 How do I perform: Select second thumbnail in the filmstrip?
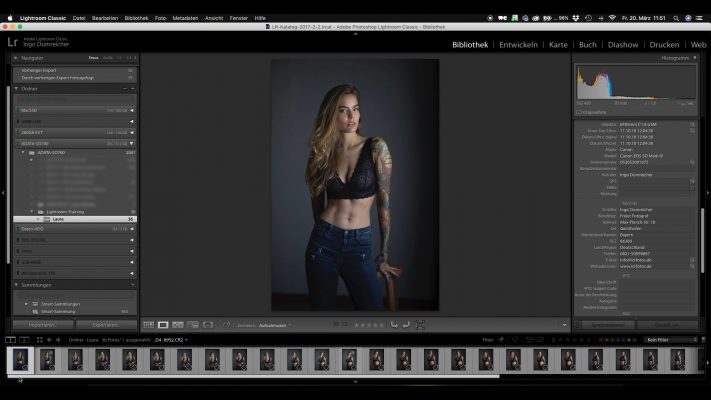(x=48, y=360)
